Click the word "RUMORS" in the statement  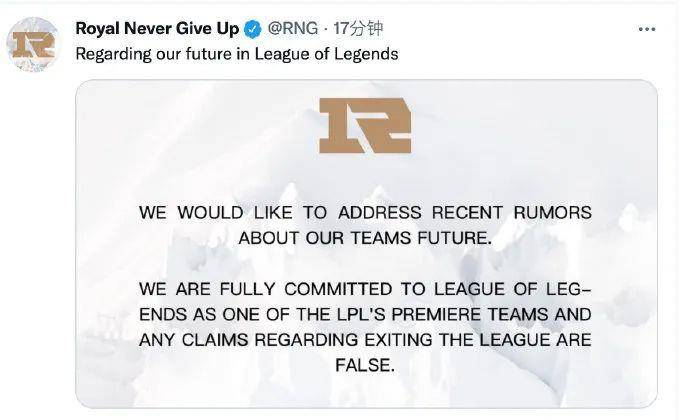(x=552, y=213)
